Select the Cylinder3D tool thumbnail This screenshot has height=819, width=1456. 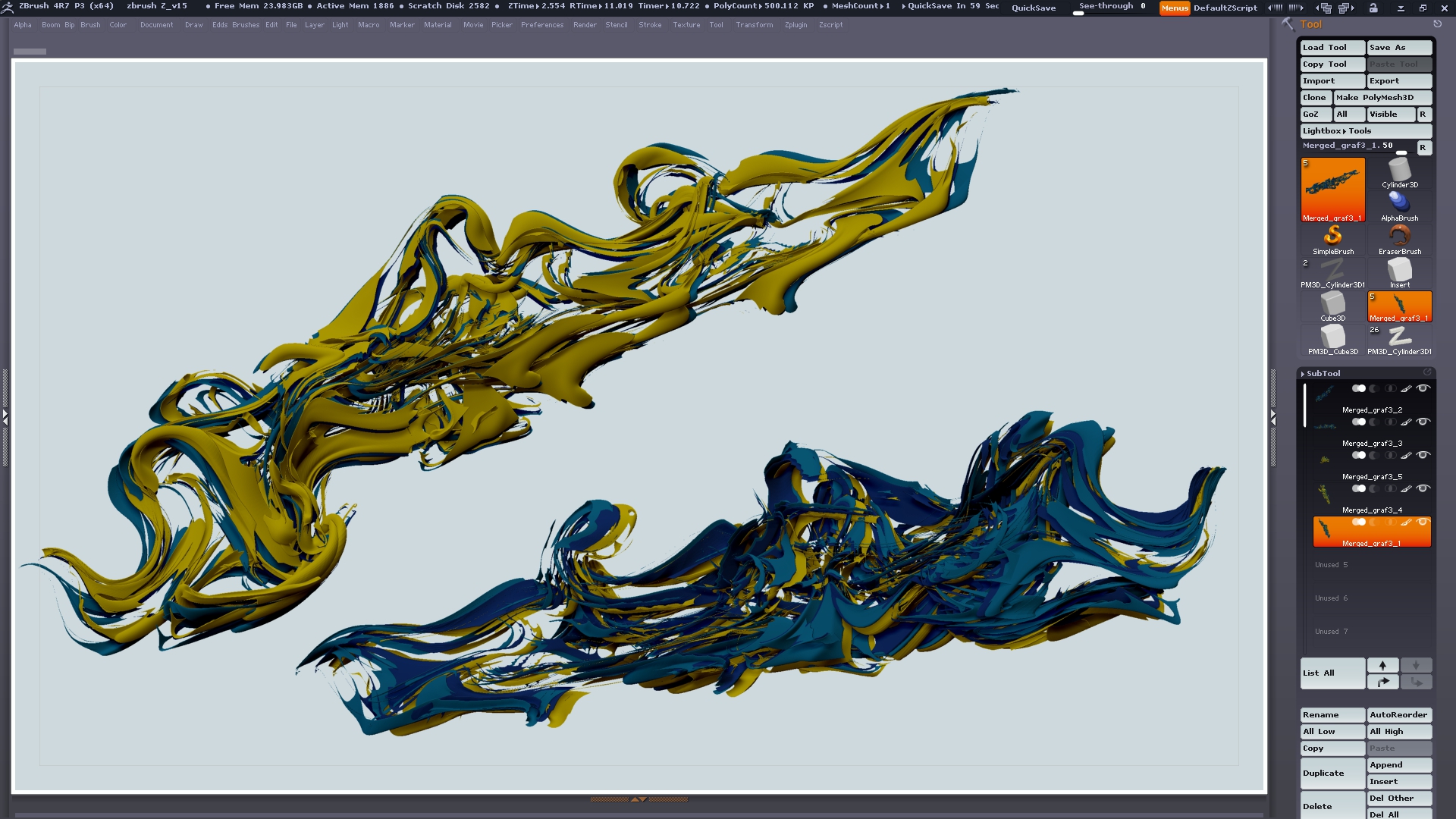click(x=1399, y=171)
